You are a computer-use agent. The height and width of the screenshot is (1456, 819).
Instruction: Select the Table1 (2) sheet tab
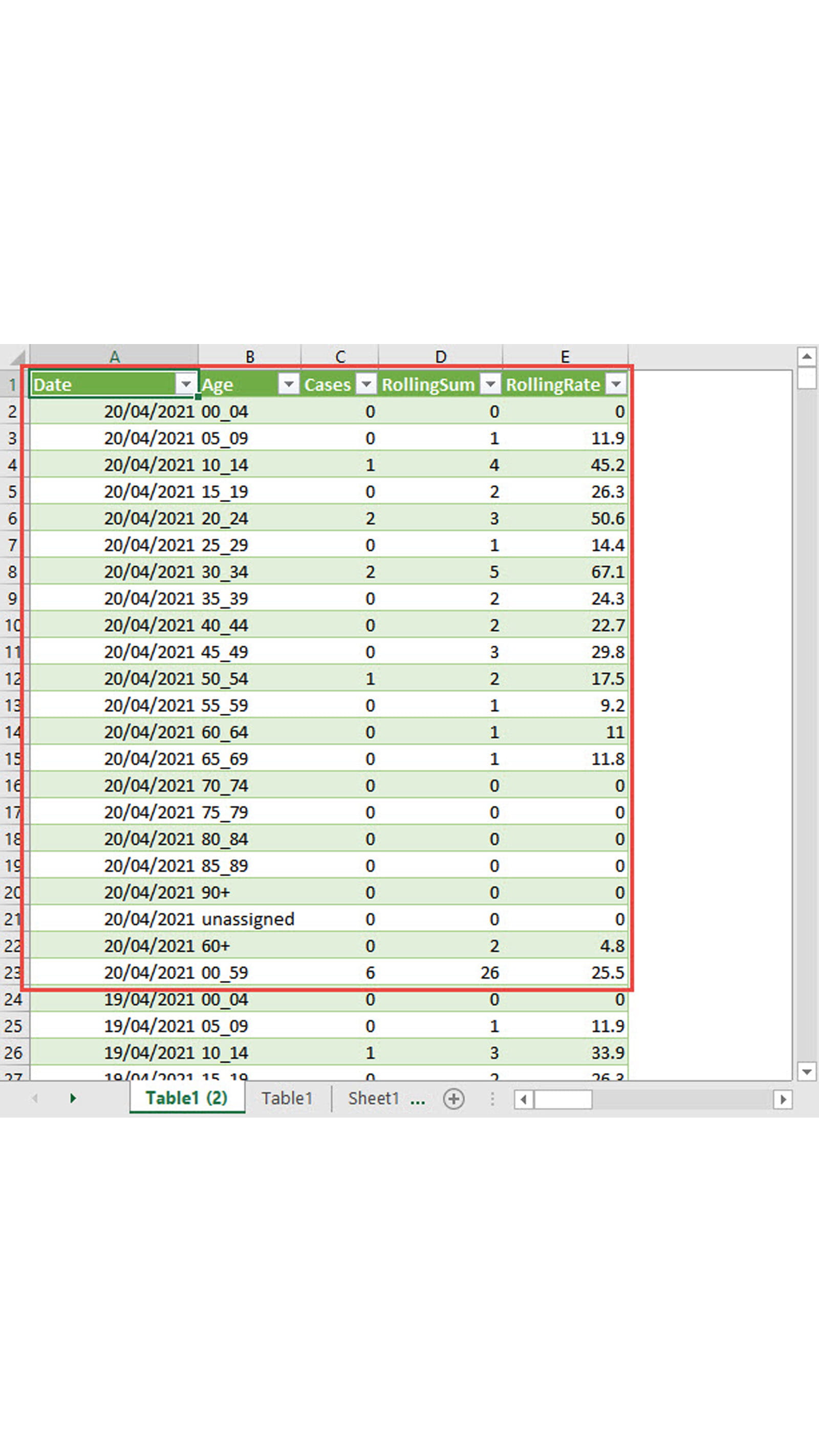(x=186, y=1098)
